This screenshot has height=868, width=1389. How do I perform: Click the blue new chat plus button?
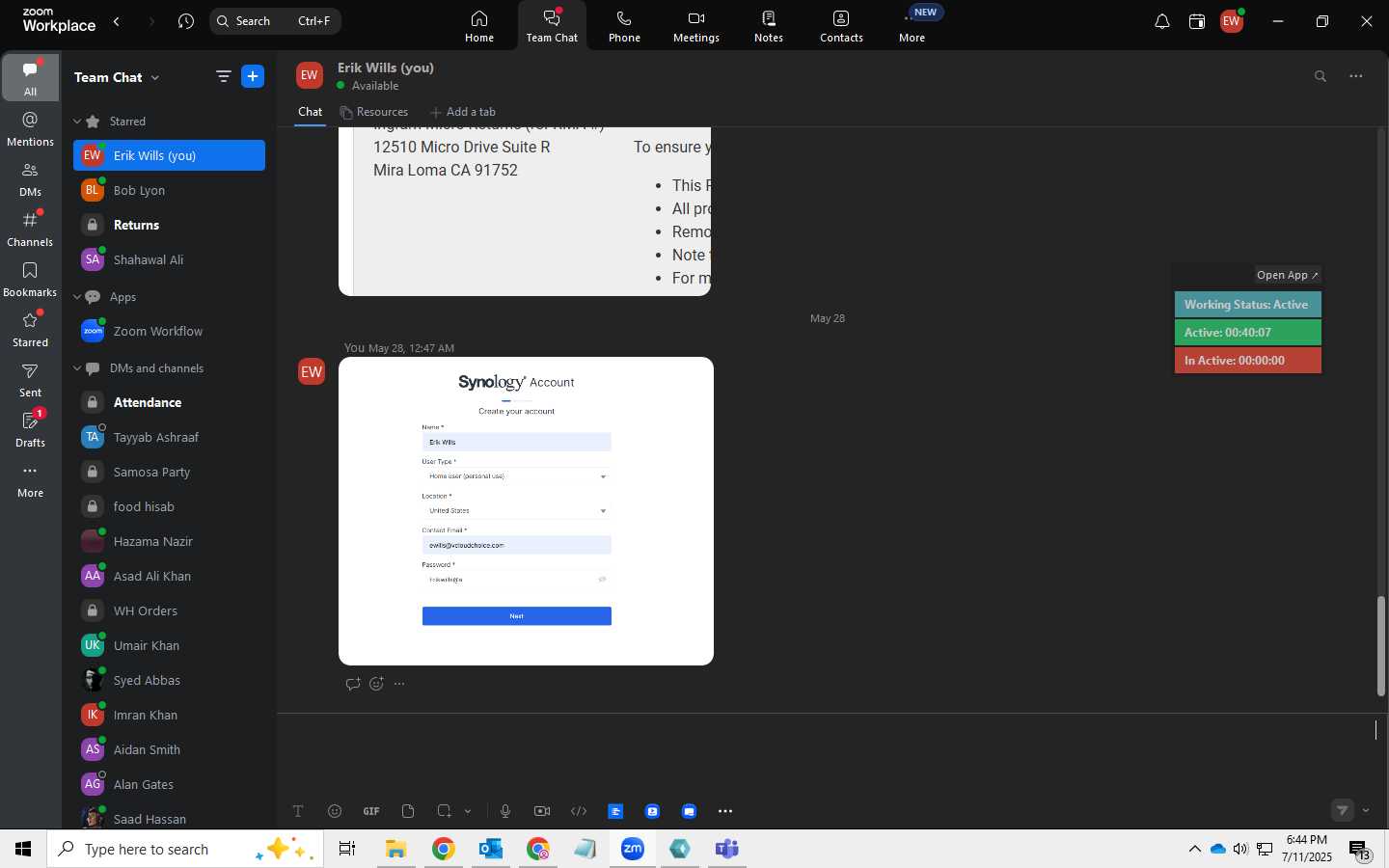pyautogui.click(x=253, y=77)
